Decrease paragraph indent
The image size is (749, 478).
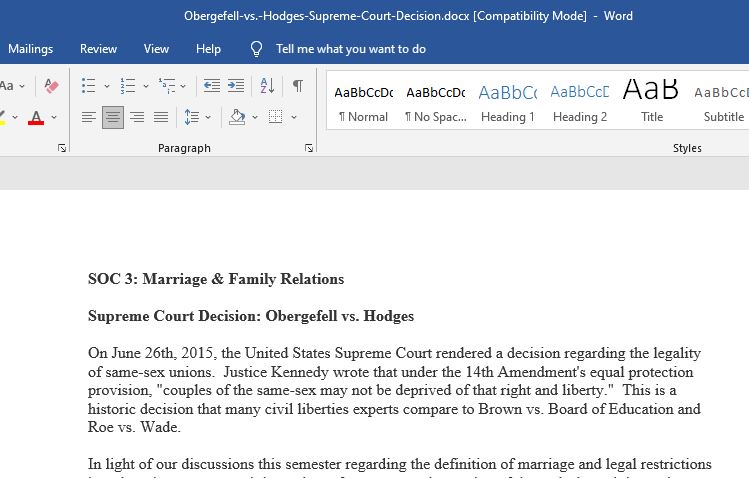[x=212, y=86]
